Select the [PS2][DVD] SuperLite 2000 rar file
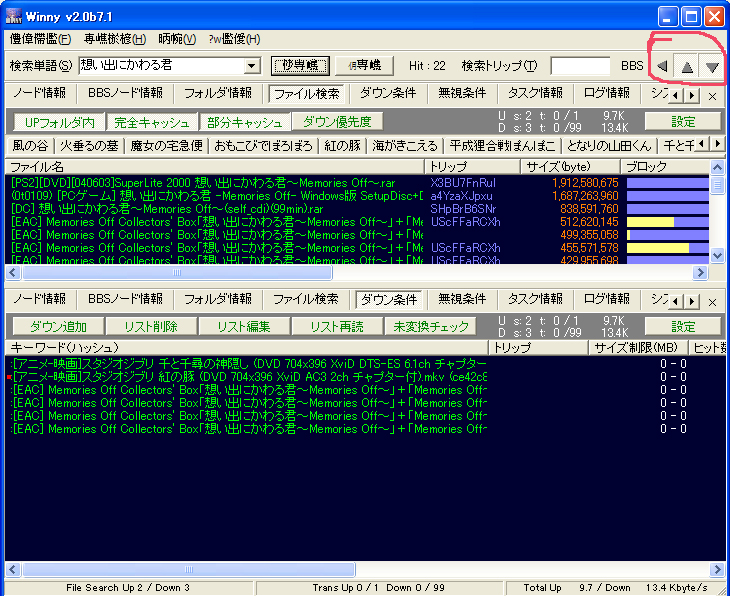 pyautogui.click(x=203, y=183)
